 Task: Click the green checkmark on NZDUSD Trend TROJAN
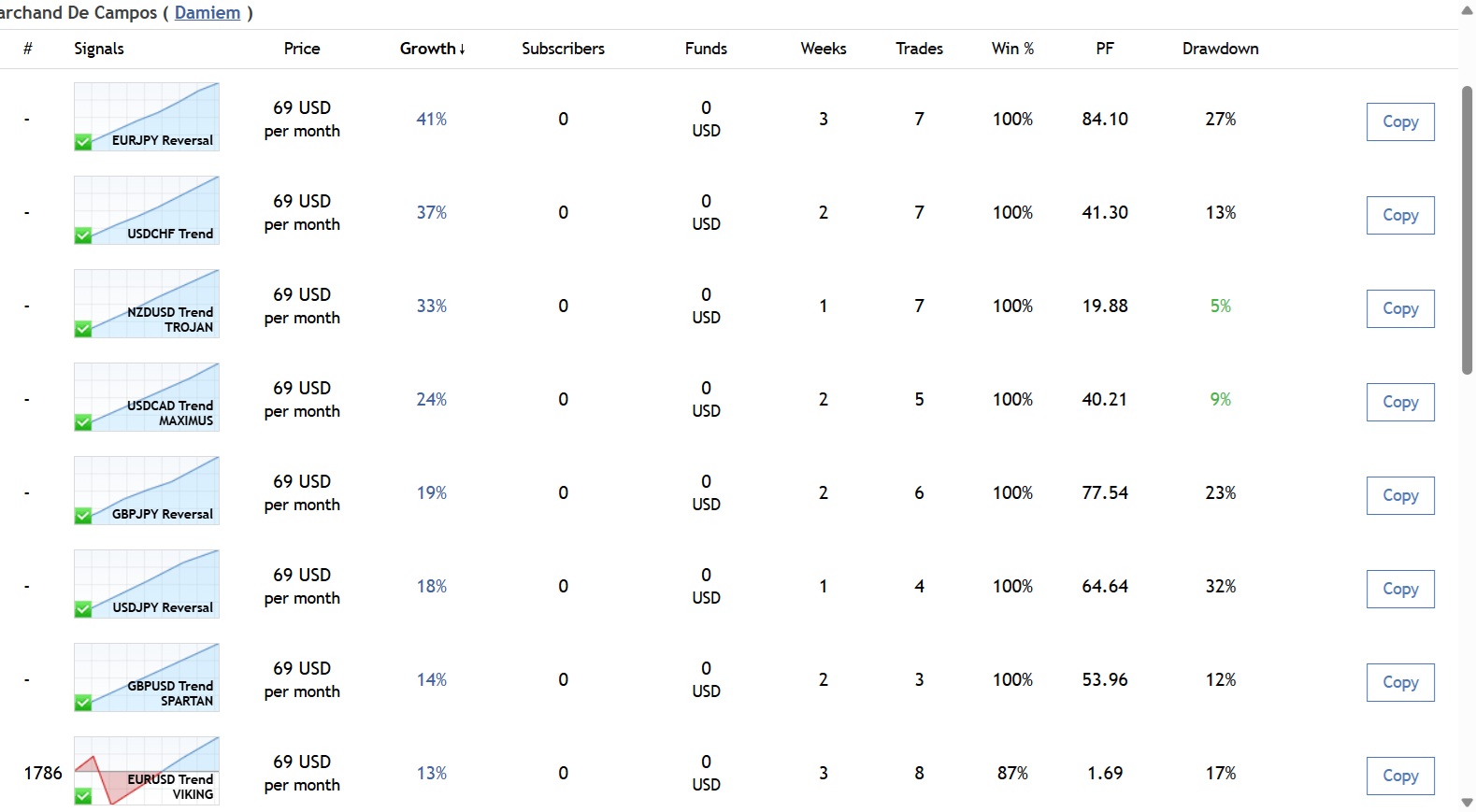tap(83, 329)
